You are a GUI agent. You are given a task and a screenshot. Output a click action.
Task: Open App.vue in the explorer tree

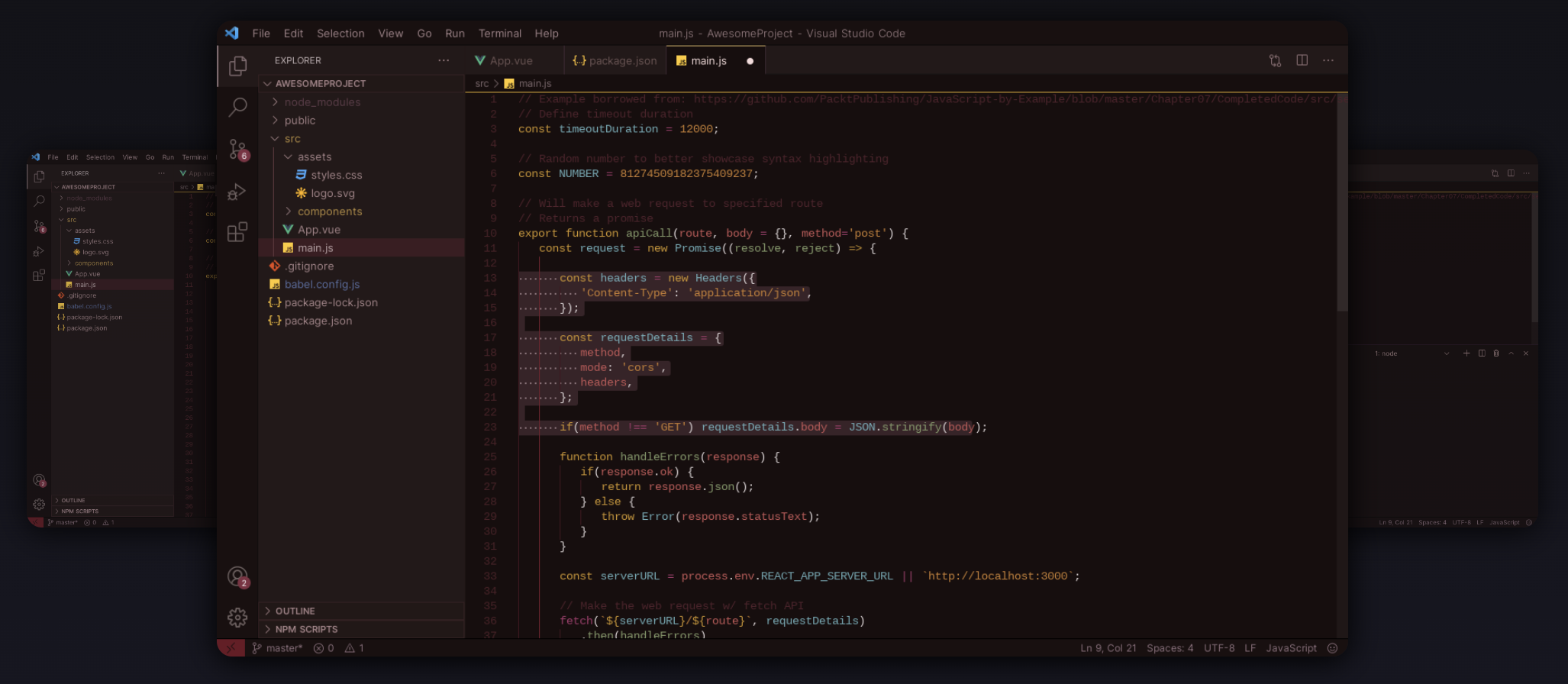point(362,230)
